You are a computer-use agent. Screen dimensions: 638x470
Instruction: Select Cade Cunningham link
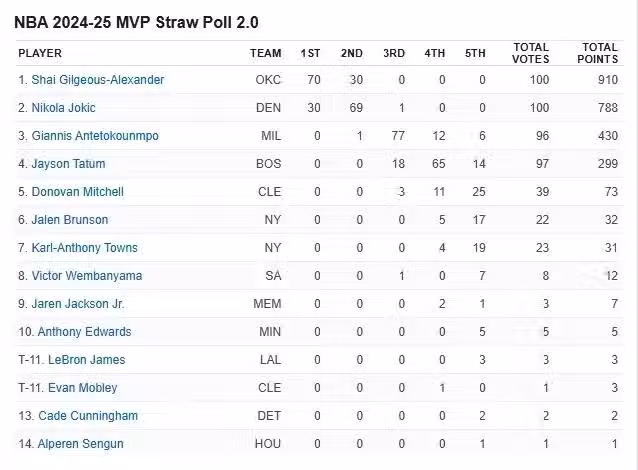pos(88,416)
